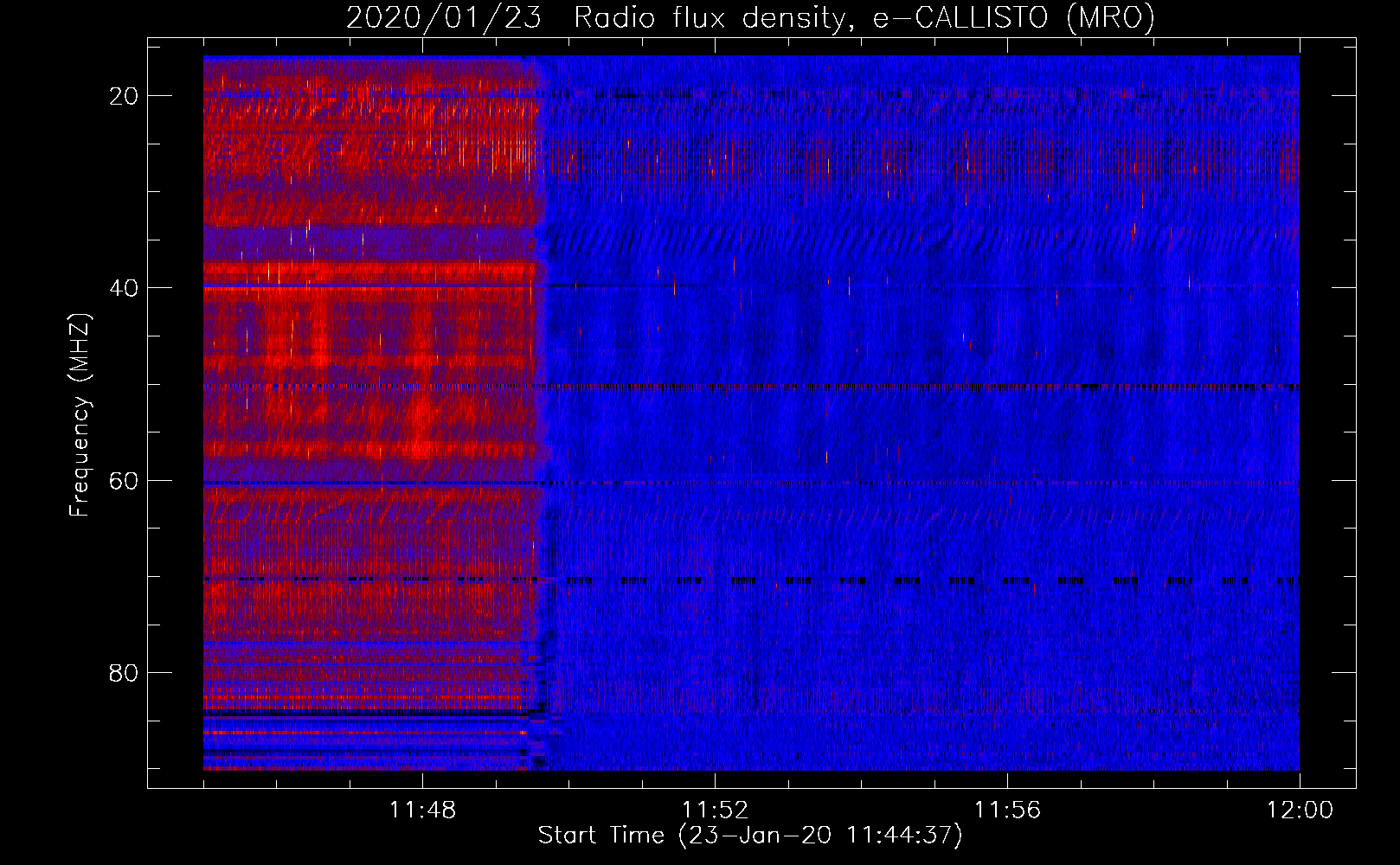This screenshot has width=1400, height=865.
Task: Click the "Start Time (23-Jan-20 11:44:37)" label
Action: click(x=750, y=836)
